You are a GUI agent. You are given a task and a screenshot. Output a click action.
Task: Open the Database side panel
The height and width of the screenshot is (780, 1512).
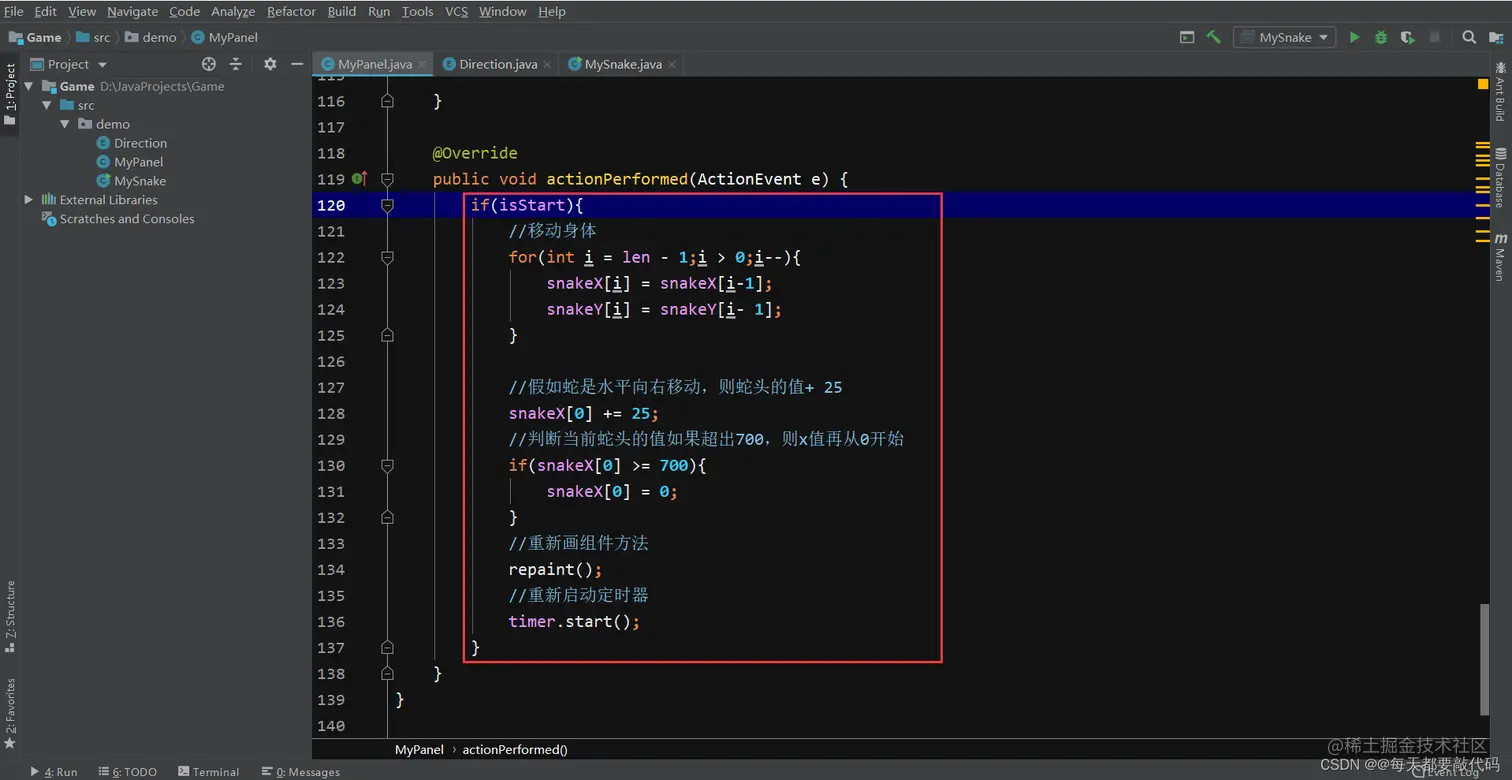[1500, 178]
